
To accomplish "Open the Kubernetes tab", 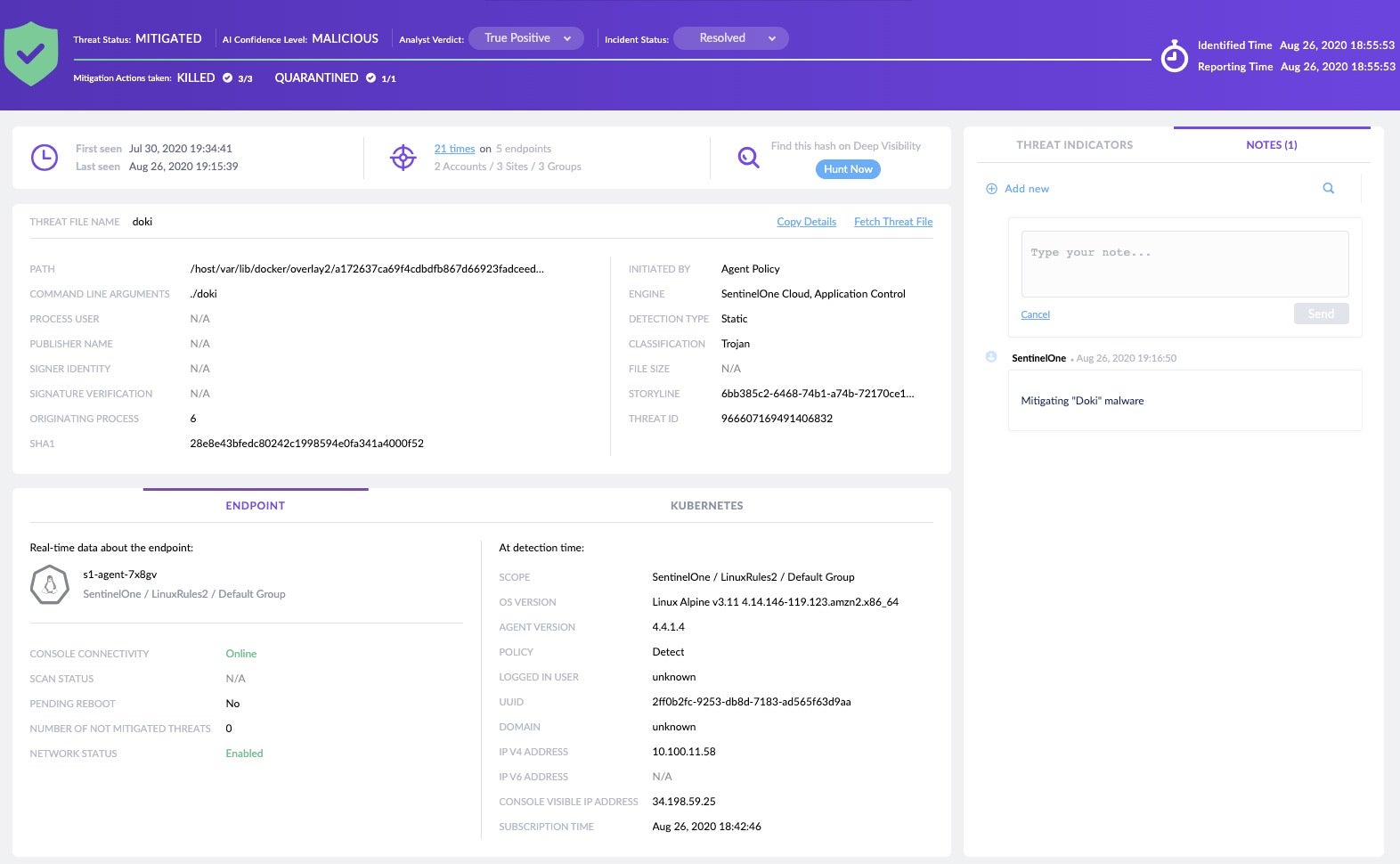I will pos(706,506).
